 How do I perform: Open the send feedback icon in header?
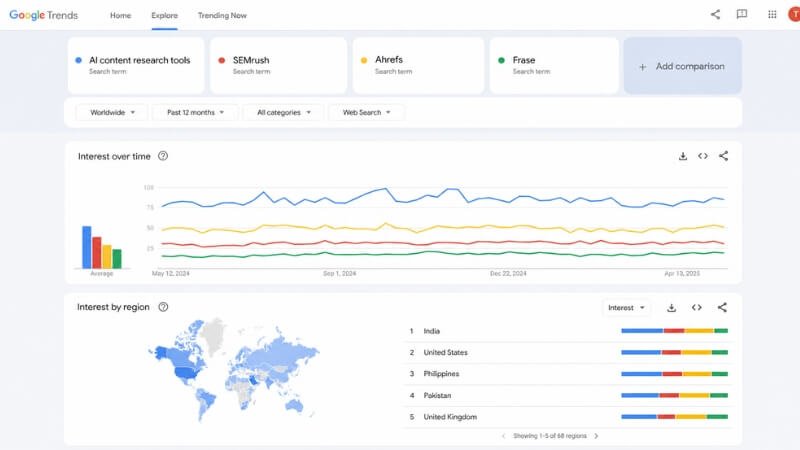pyautogui.click(x=742, y=14)
